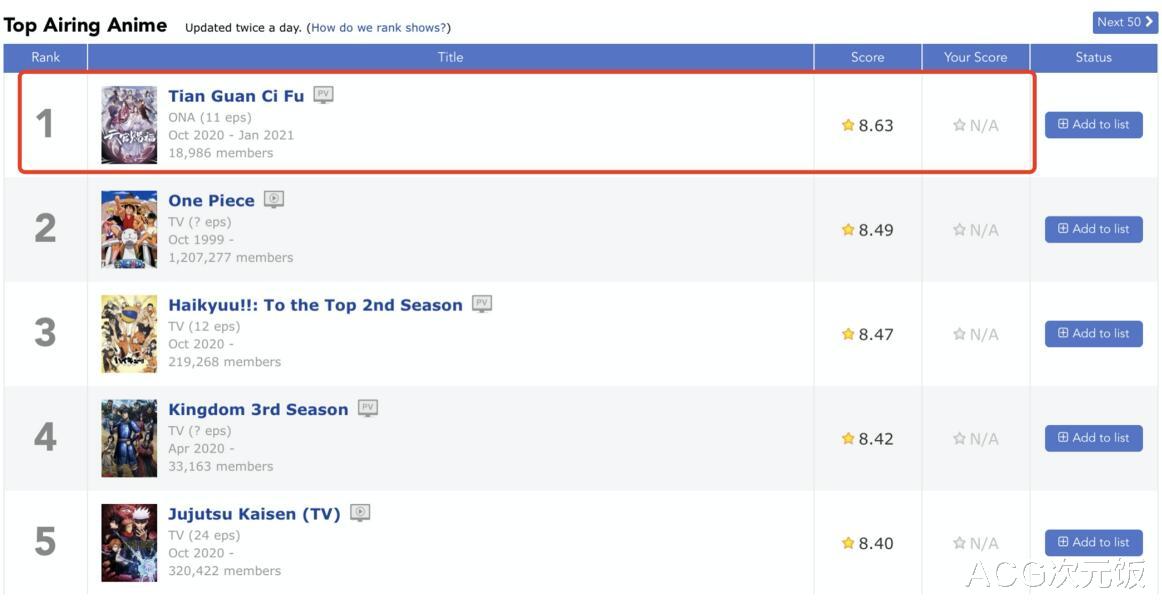Open Tian Guan Ci Fu title link
This screenshot has width=1162, height=611.
(x=236, y=96)
